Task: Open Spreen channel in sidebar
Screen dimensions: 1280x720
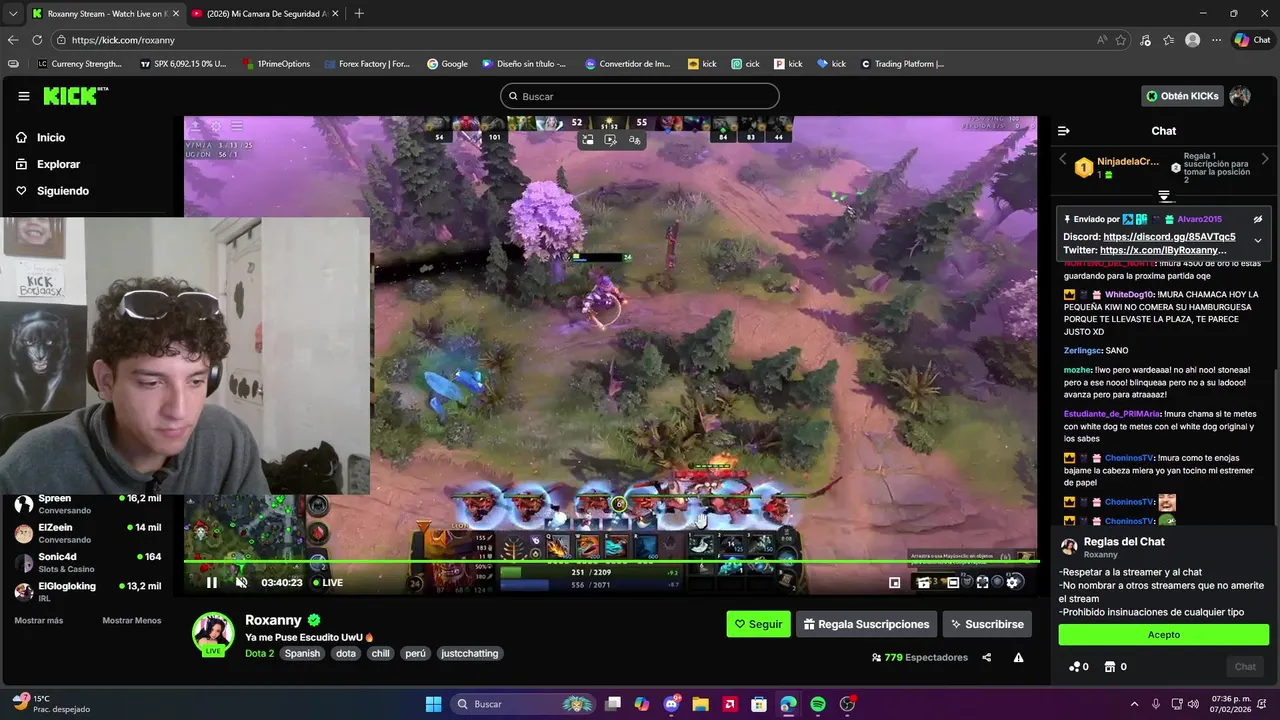Action: [88, 504]
